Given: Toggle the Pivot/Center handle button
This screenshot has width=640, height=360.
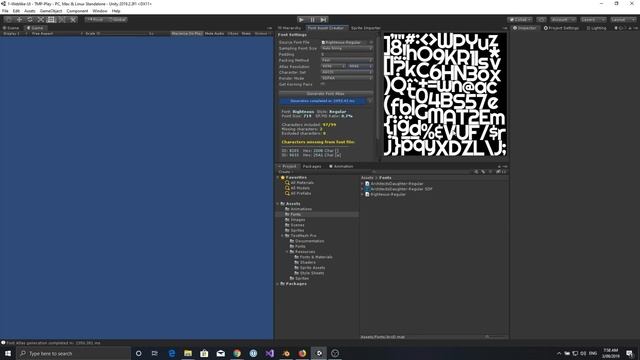Looking at the screenshot, I should click(x=96, y=20).
